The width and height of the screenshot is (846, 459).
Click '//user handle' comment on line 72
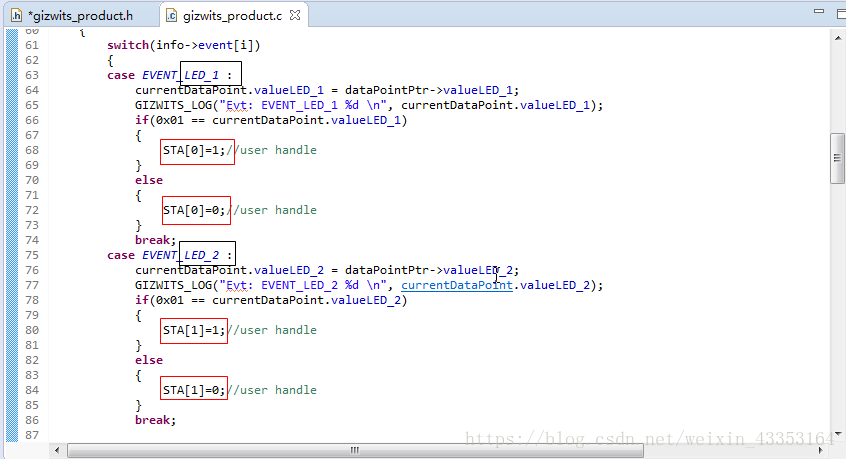coord(272,210)
